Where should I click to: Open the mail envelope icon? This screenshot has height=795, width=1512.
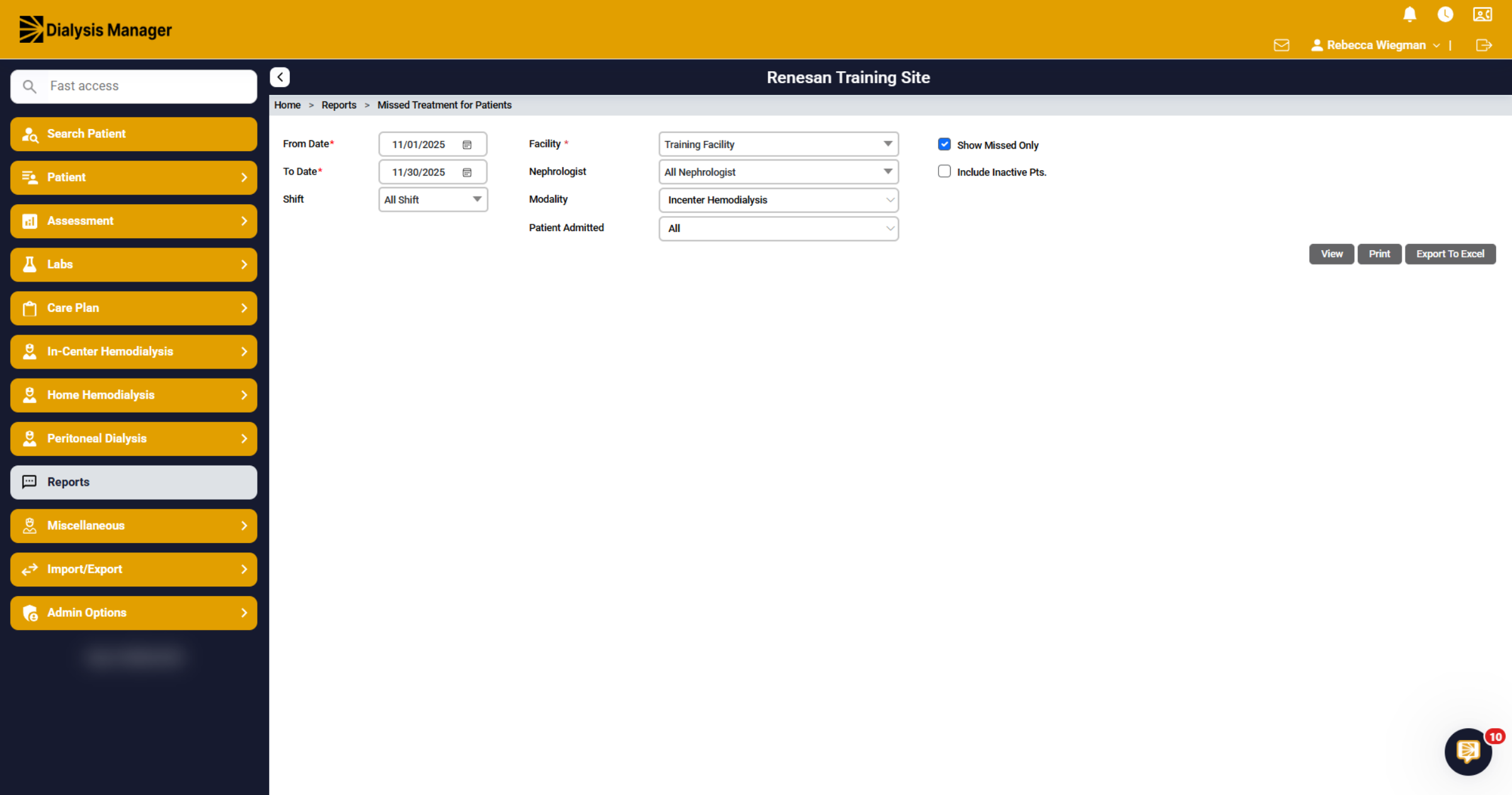coord(1281,45)
